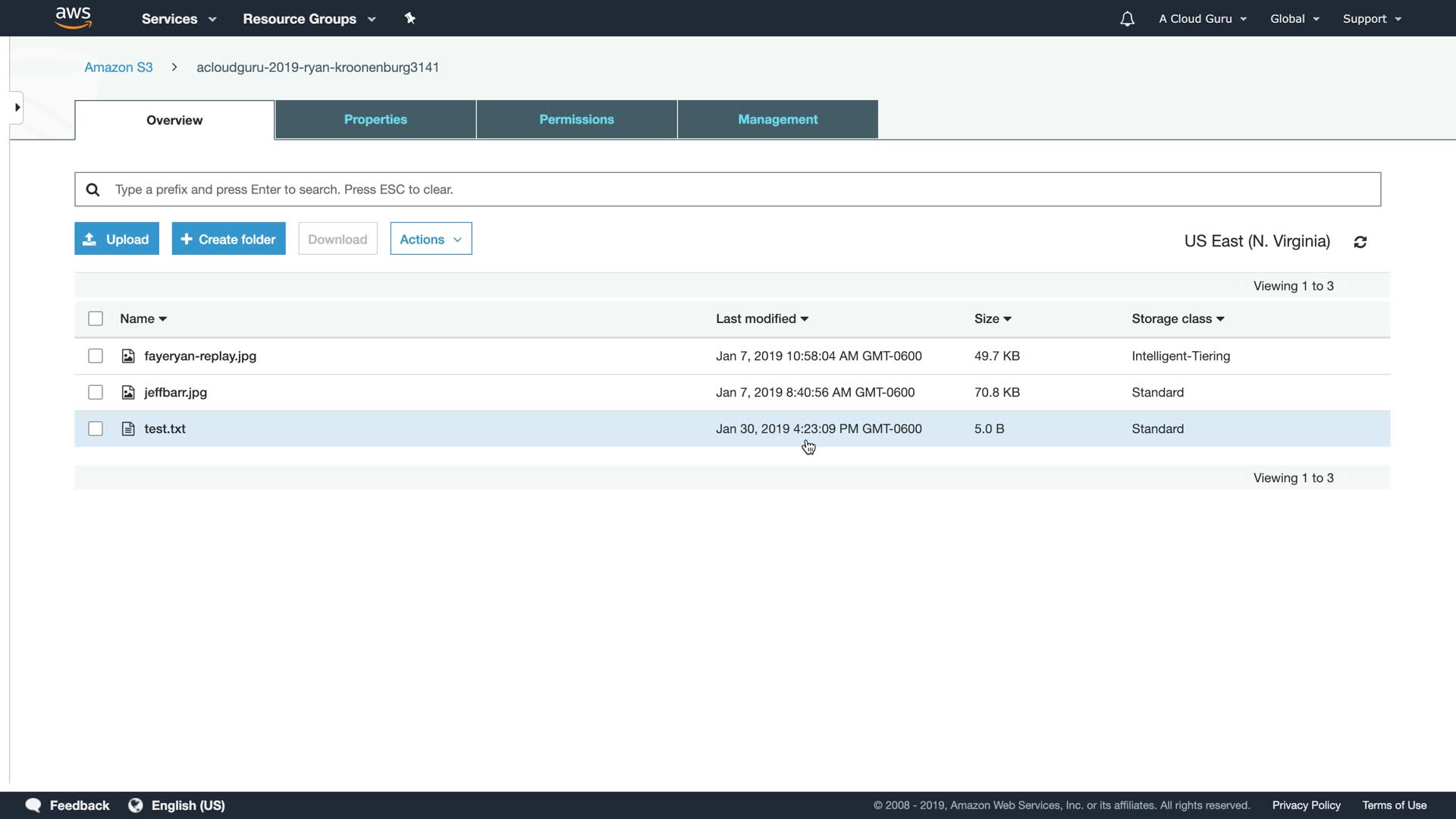This screenshot has width=1456, height=819.
Task: Click the refresh icon beside region
Action: (x=1360, y=242)
